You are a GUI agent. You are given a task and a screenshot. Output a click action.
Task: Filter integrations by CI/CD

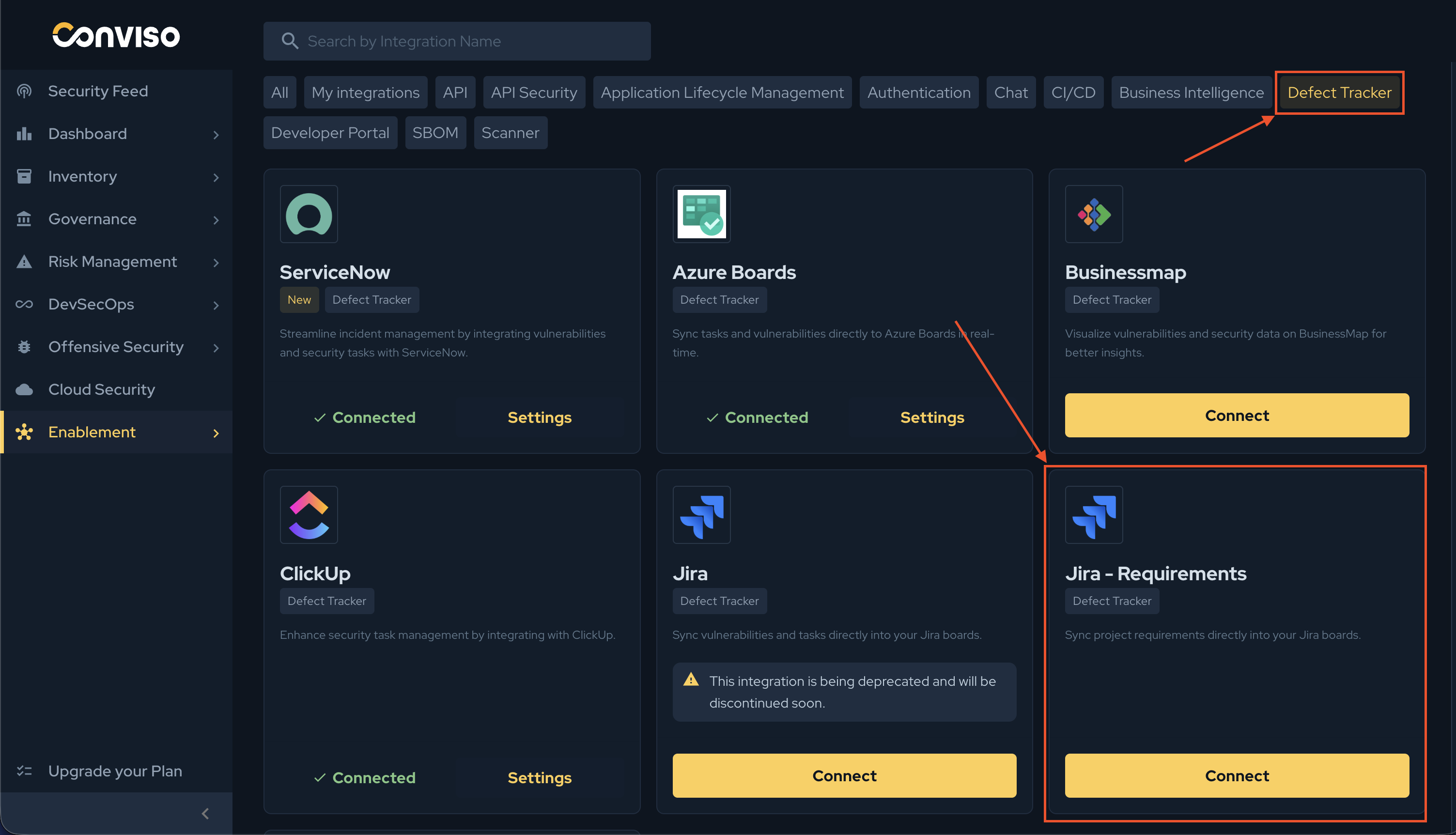click(1073, 93)
